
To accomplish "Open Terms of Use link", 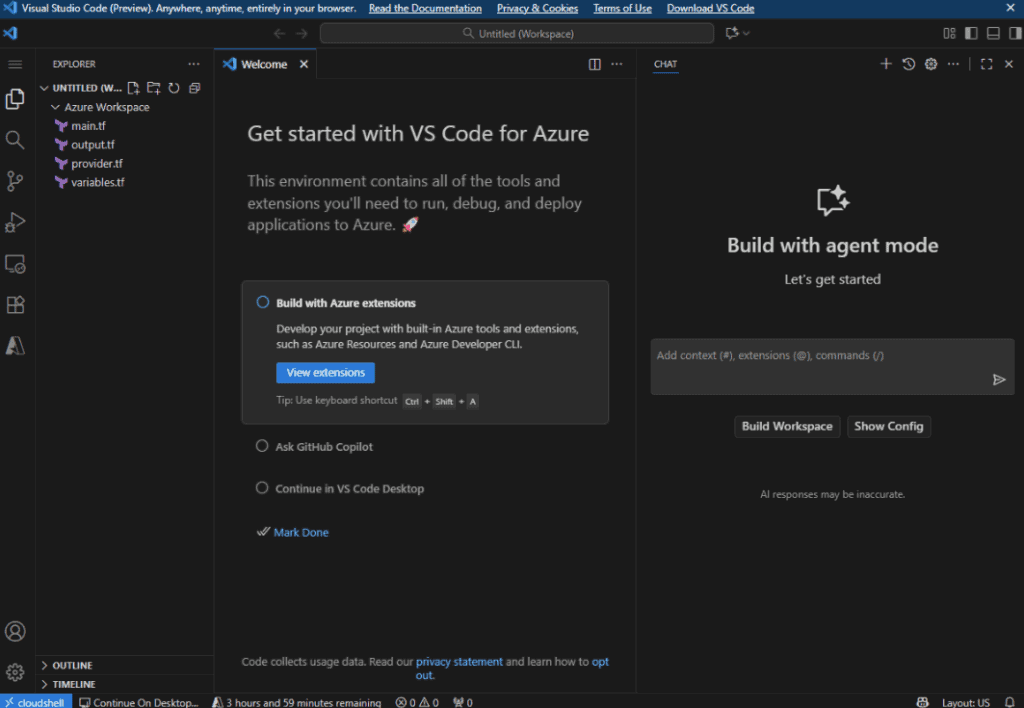I will point(622,8).
